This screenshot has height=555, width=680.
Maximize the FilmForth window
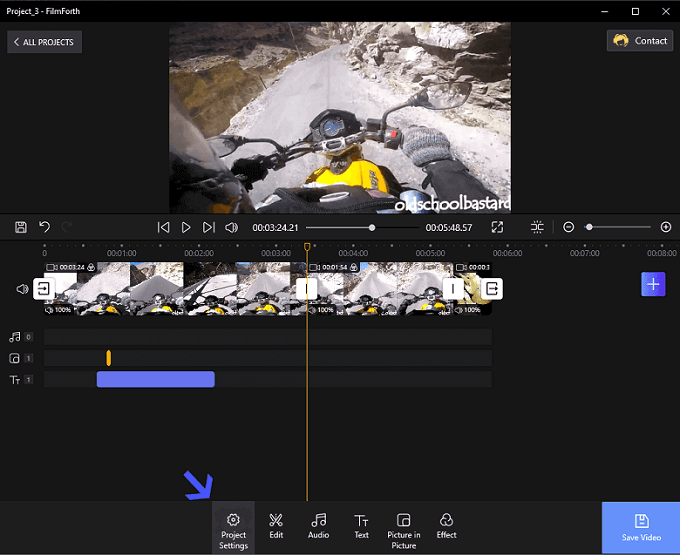[x=635, y=12]
